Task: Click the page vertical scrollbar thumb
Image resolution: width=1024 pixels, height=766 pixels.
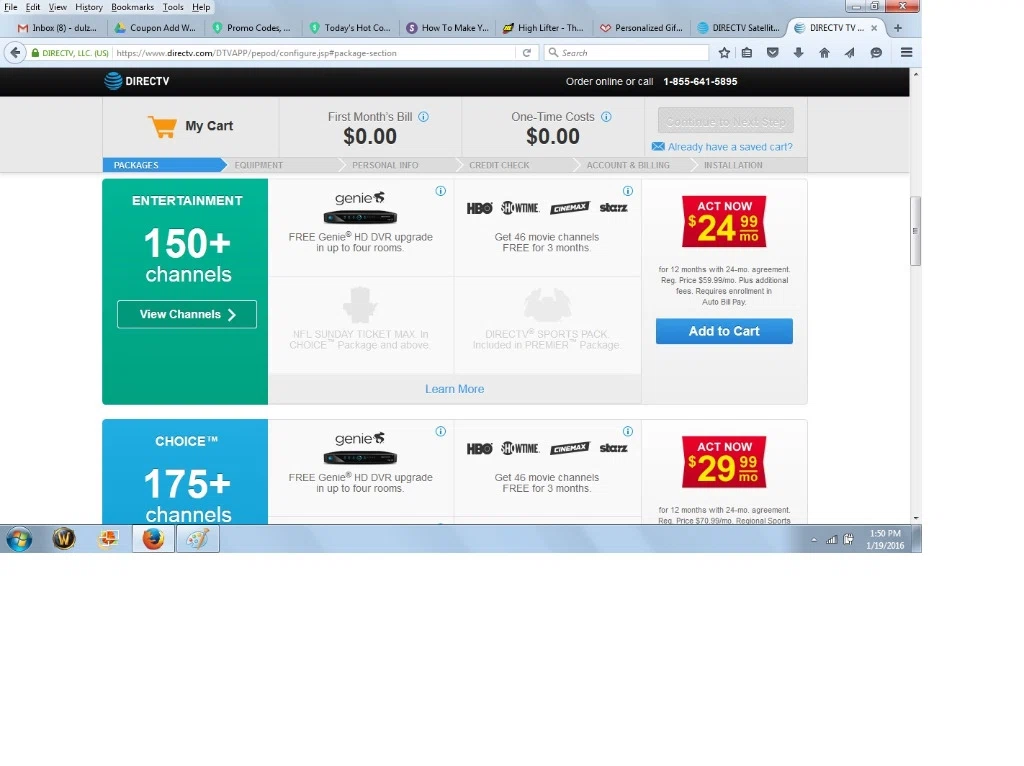Action: [x=916, y=231]
